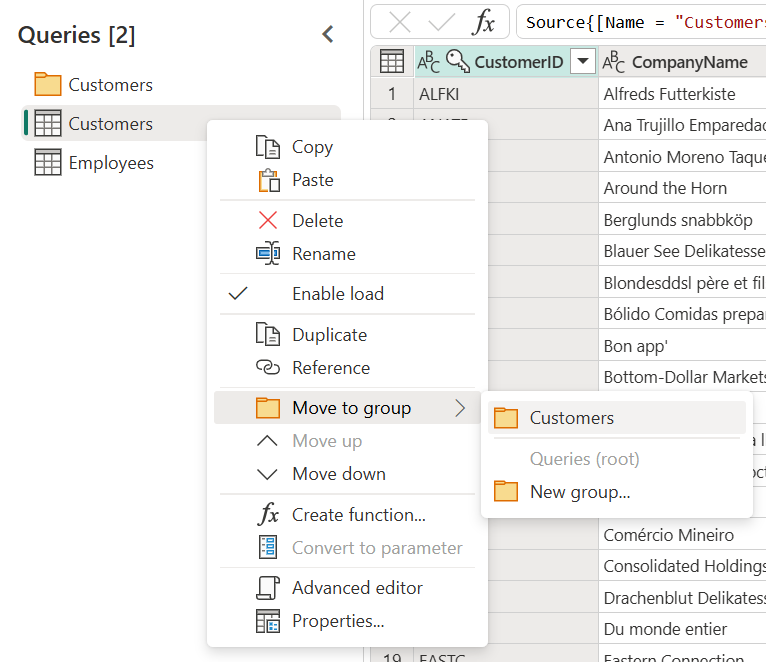Viewport: 766px width, 662px height.
Task: Collapse the Queries pane with the chevron
Action: pyautogui.click(x=328, y=34)
